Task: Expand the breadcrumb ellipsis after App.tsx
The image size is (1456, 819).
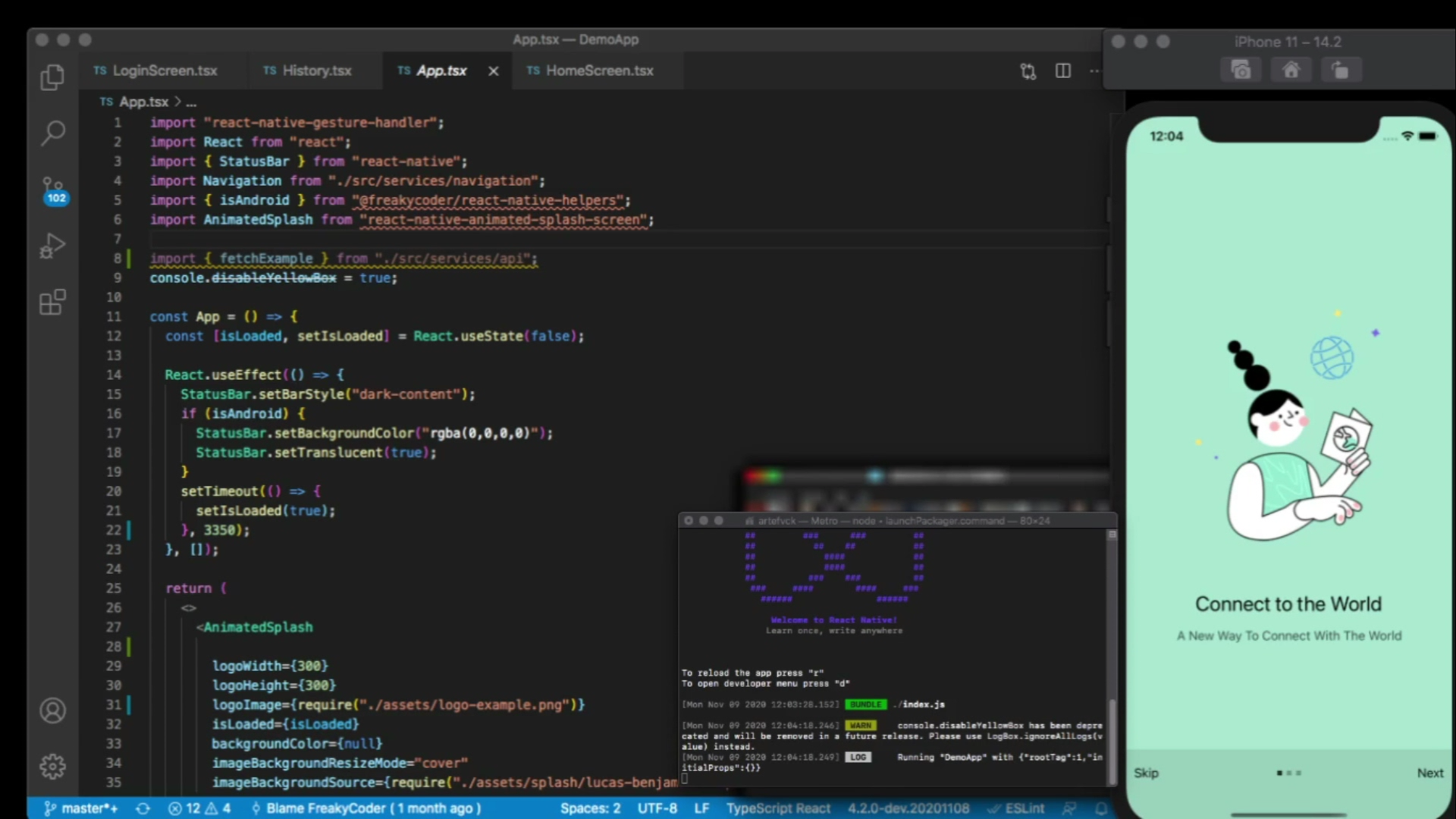Action: [191, 102]
